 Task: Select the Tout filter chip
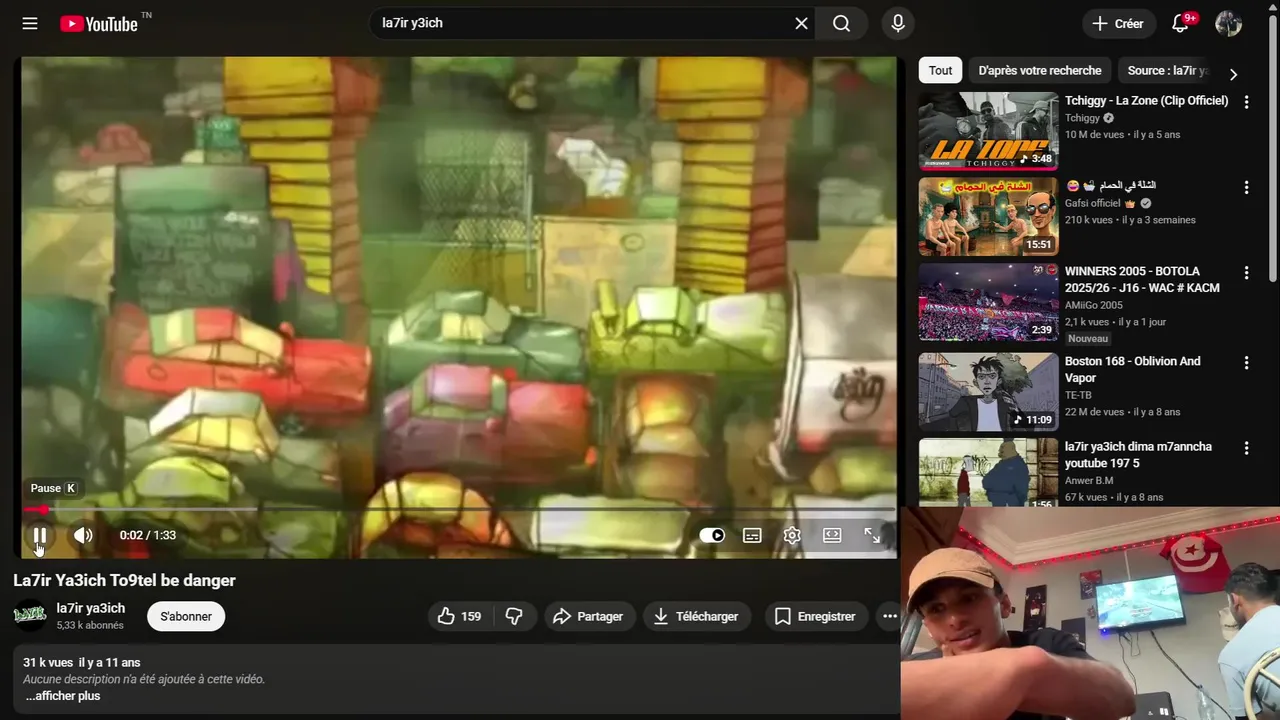940,70
